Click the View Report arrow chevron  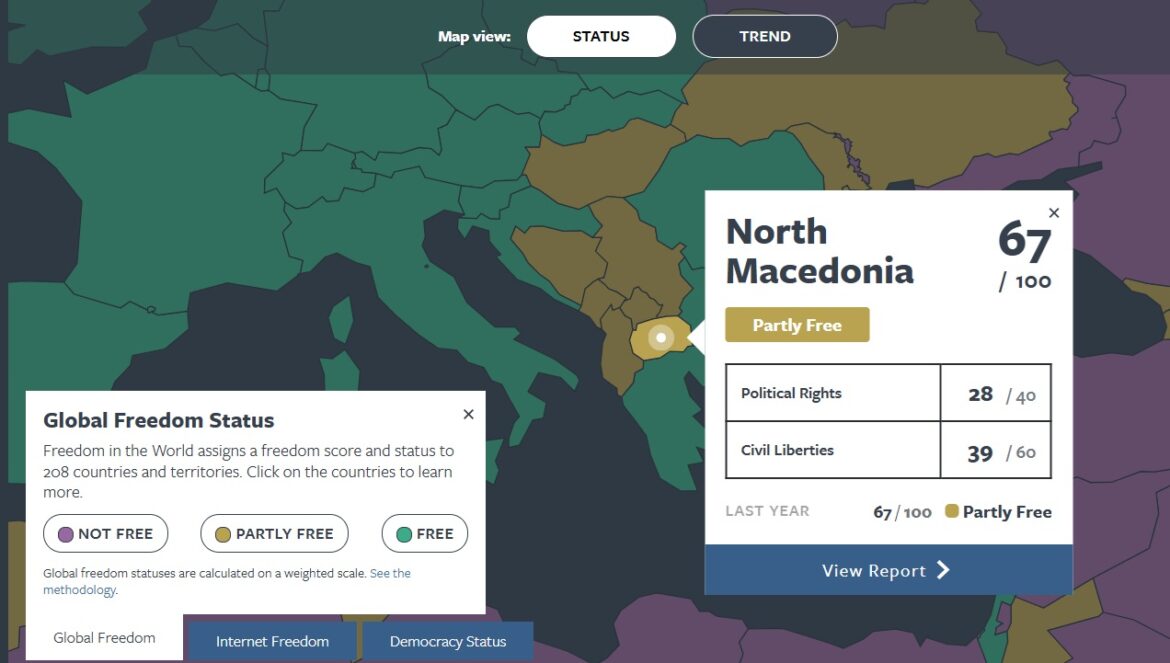943,570
